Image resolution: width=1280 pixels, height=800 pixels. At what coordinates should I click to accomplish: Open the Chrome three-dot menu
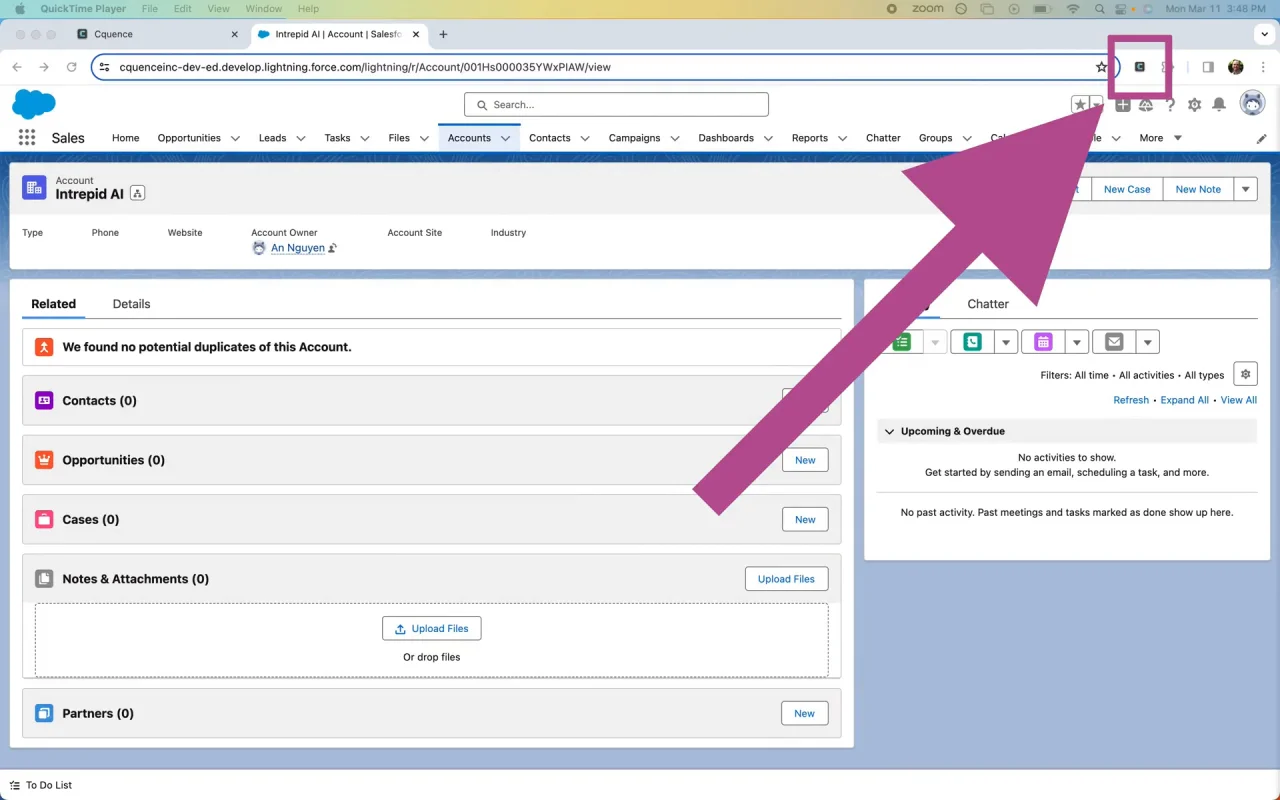coord(1263,67)
